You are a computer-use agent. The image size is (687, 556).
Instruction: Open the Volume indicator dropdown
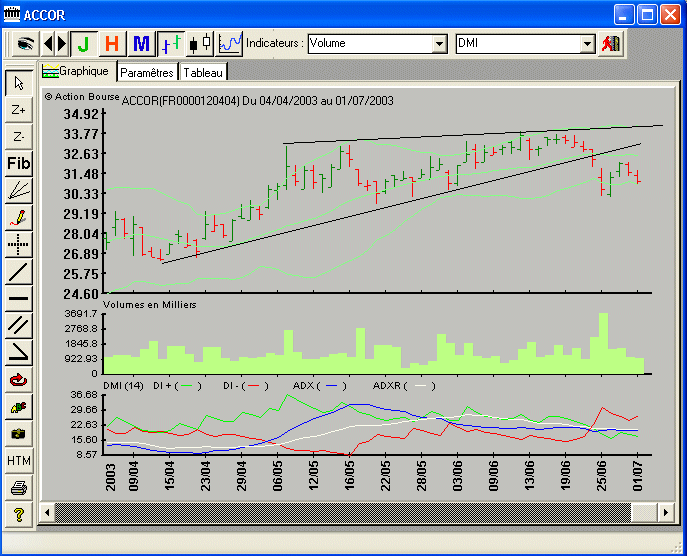tap(439, 44)
